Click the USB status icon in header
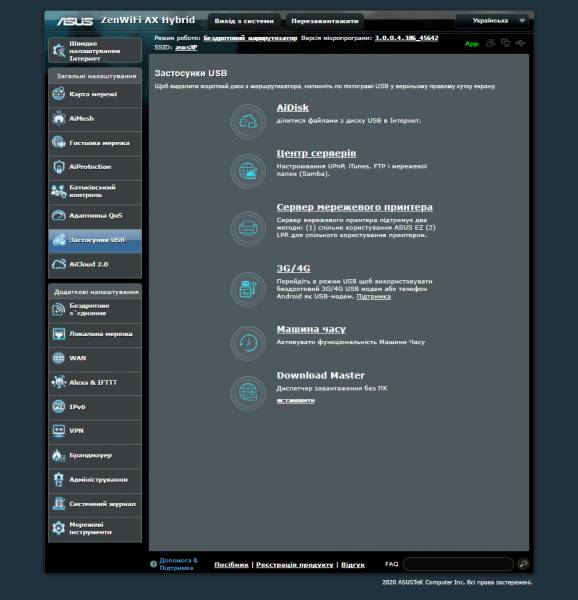The width and height of the screenshot is (578, 600). tap(520, 43)
